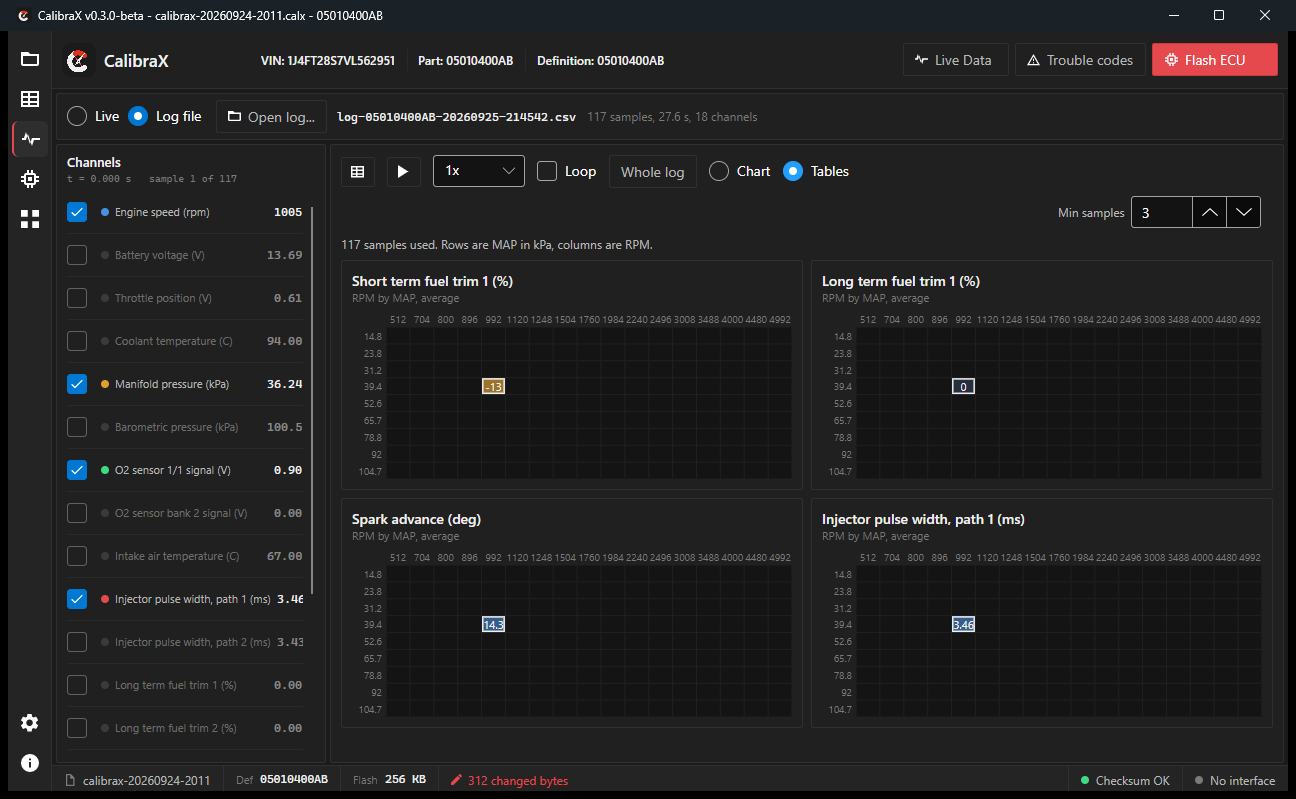Click the file icon in the status bar
Viewport: 1296px width, 799px height.
pos(70,780)
